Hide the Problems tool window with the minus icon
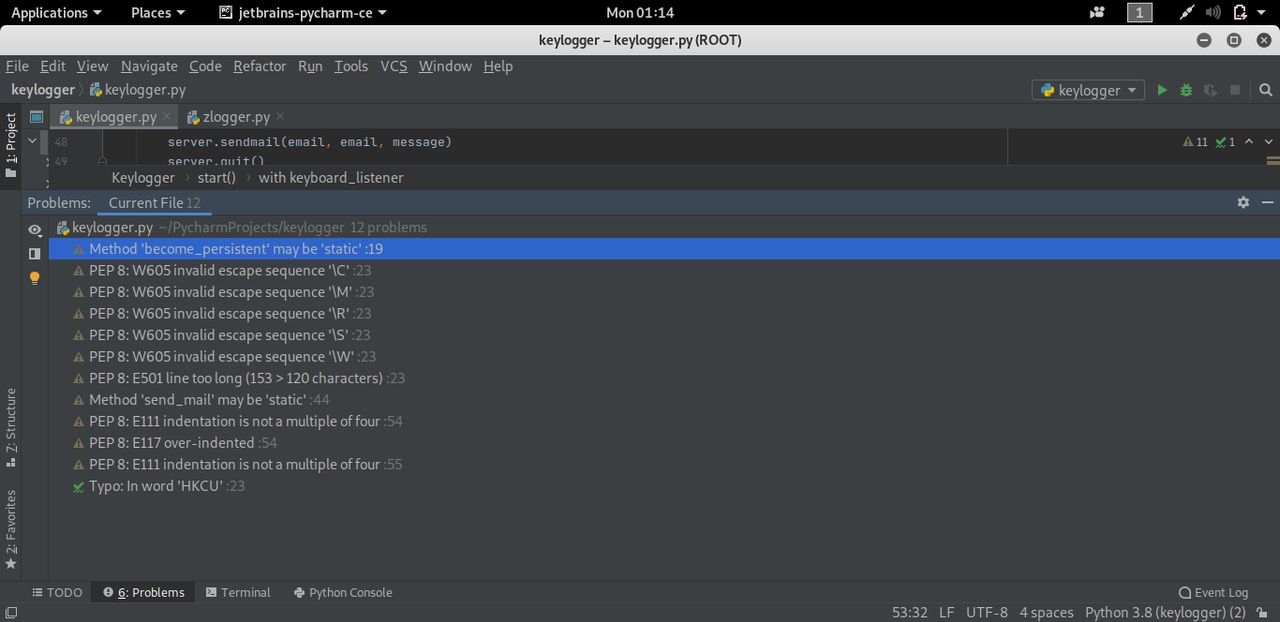The image size is (1280, 622). (x=1267, y=202)
